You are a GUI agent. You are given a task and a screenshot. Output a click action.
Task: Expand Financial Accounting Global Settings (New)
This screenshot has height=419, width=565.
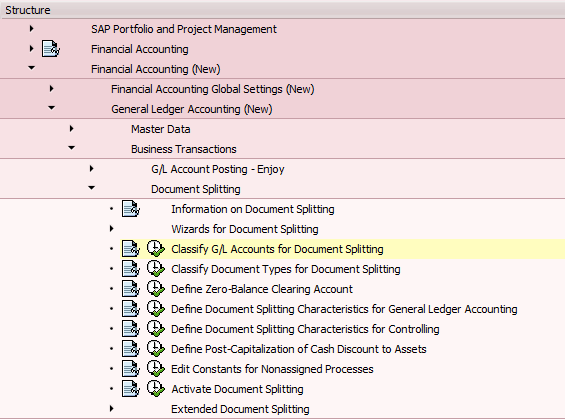[x=52, y=88]
